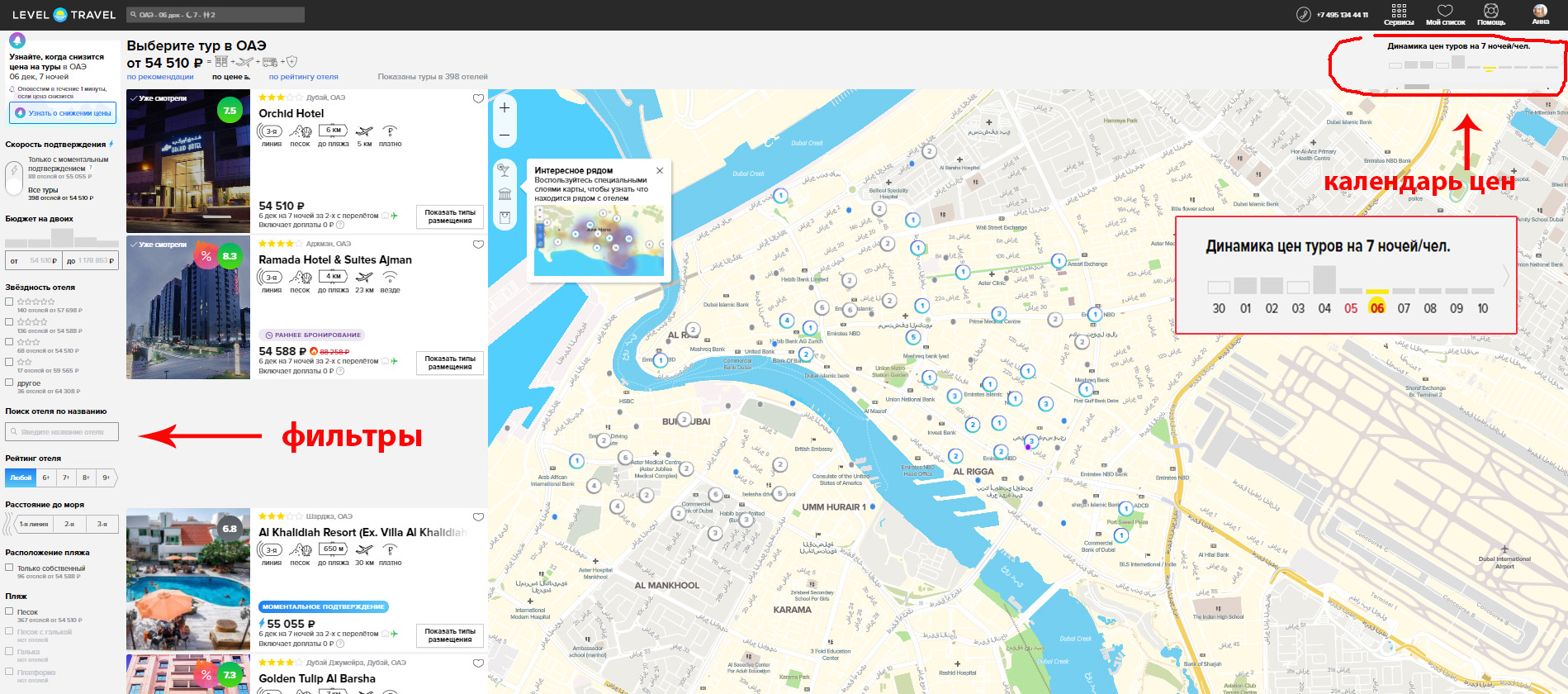Select 8+ hotel rating option

pos(86,478)
